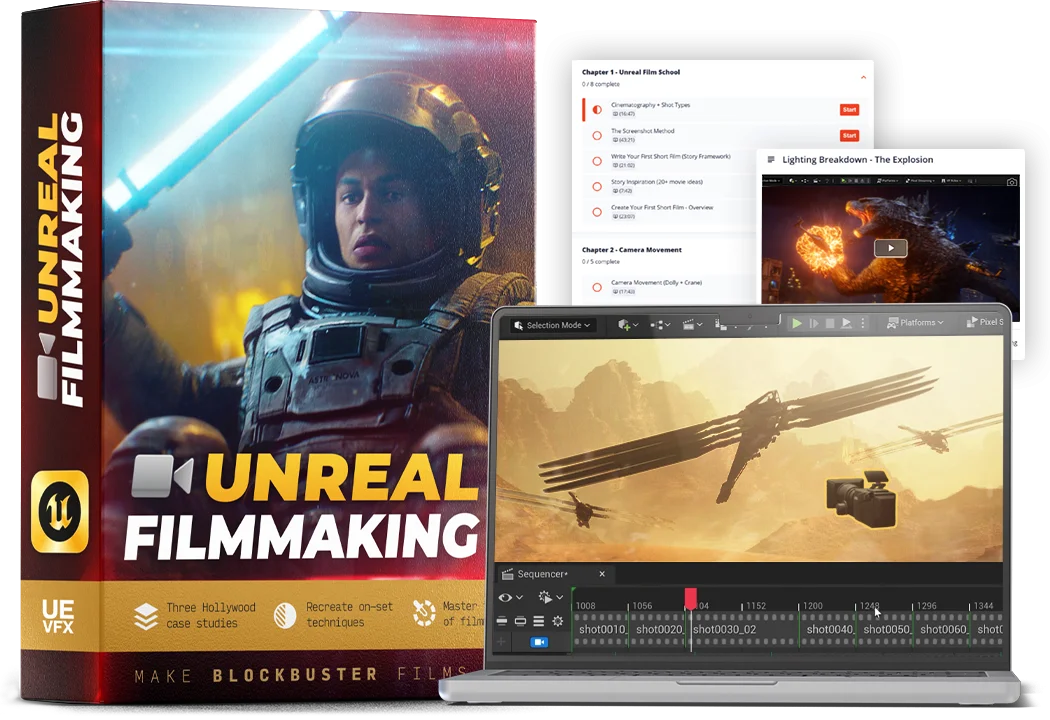1050x720 pixels.
Task: Select the shot0010 clip in Sequencer
Action: coord(600,630)
